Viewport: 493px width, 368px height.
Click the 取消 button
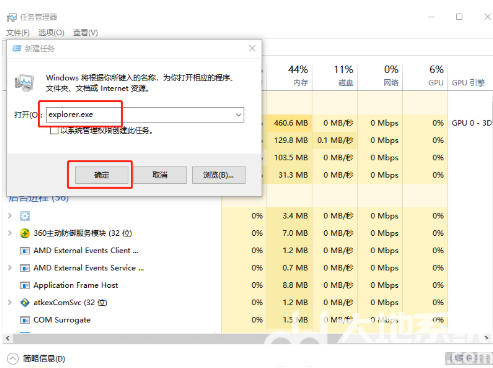click(x=160, y=175)
